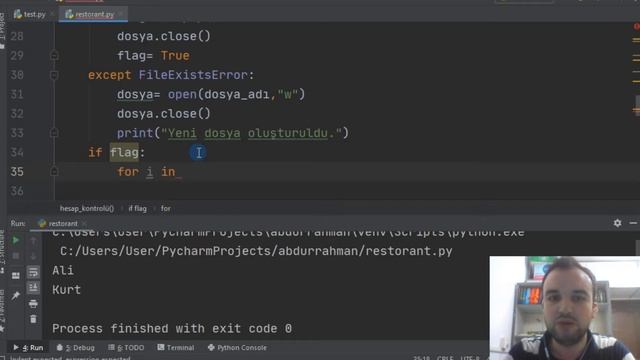Open the Run tool window button
640x360 pixels.
click(28, 348)
